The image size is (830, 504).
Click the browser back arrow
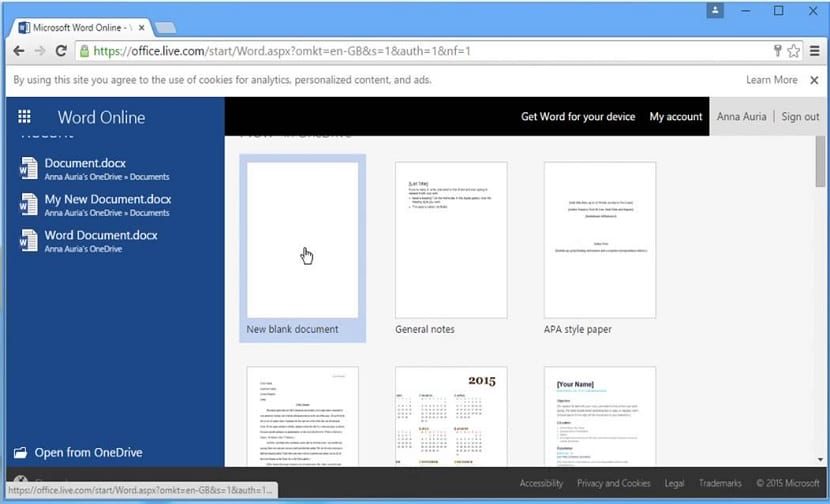19,51
